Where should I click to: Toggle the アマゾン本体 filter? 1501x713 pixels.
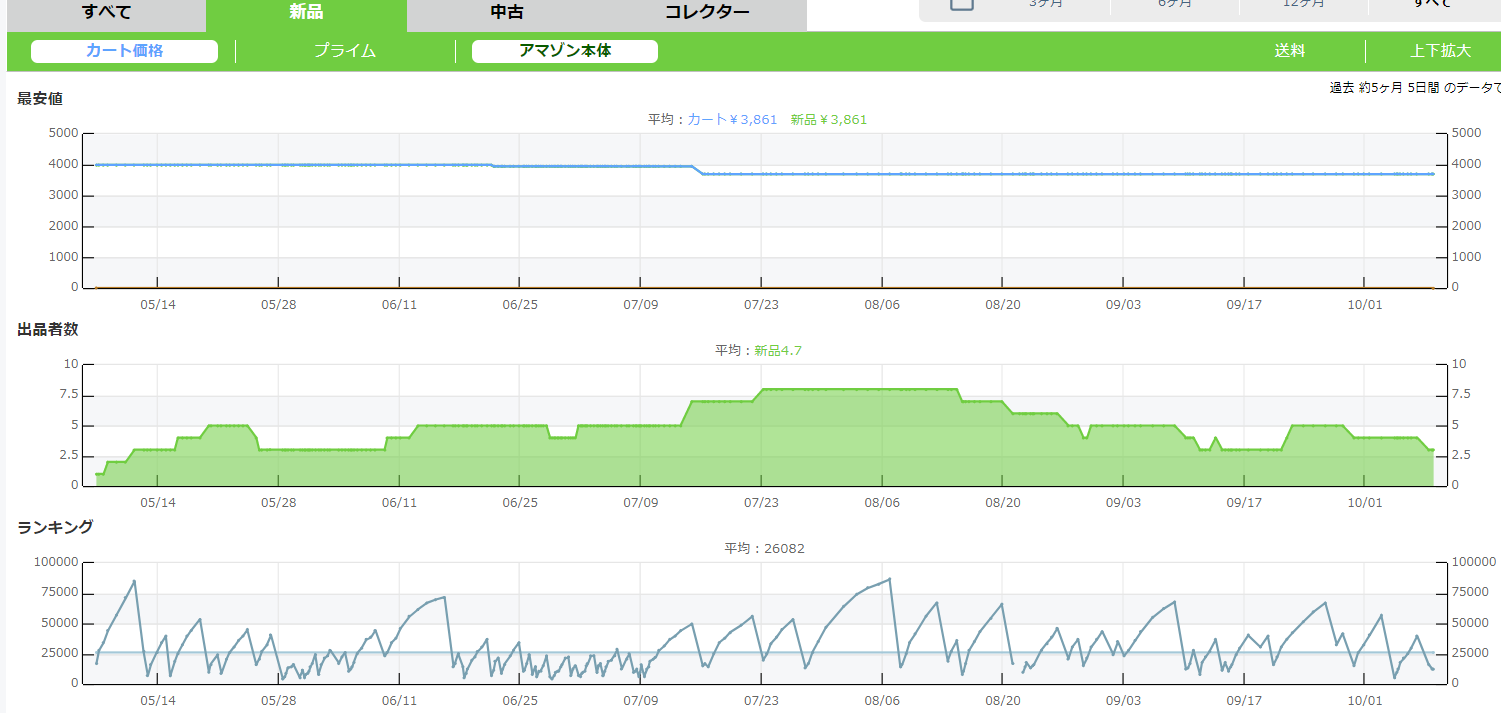coord(564,51)
